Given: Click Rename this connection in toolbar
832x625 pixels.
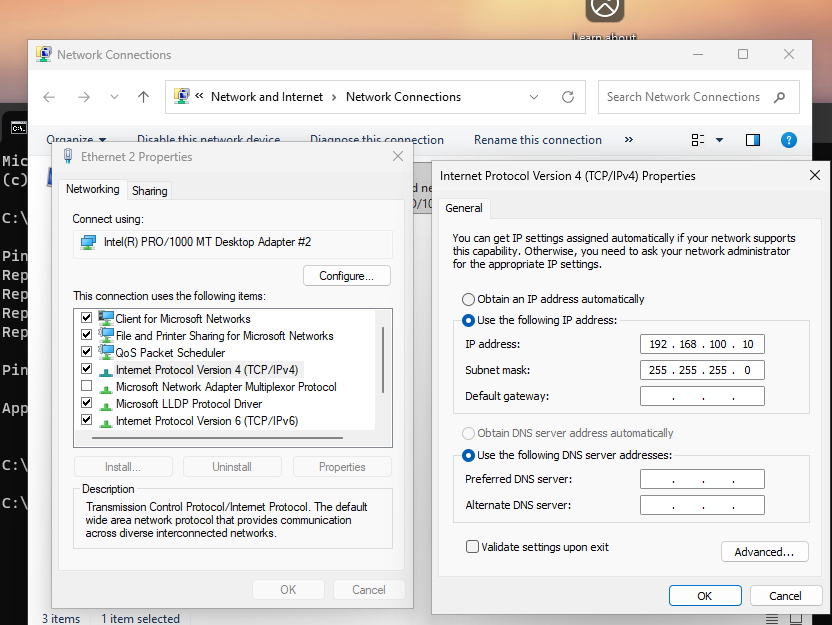Looking at the screenshot, I should [537, 140].
